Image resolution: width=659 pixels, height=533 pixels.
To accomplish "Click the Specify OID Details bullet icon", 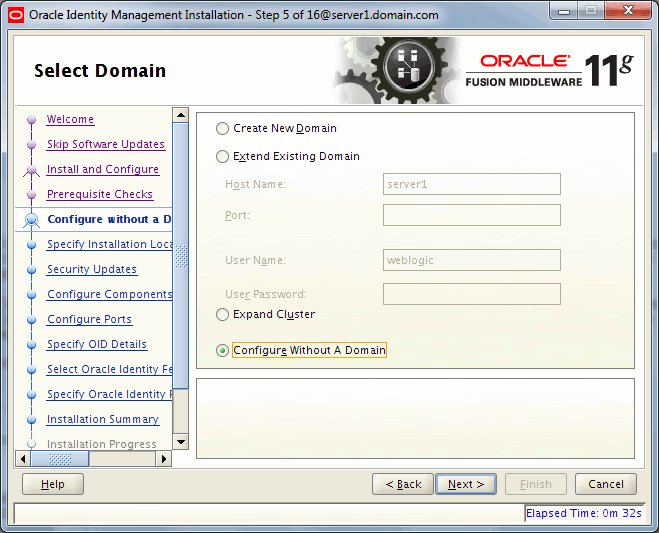I will click(x=32, y=345).
